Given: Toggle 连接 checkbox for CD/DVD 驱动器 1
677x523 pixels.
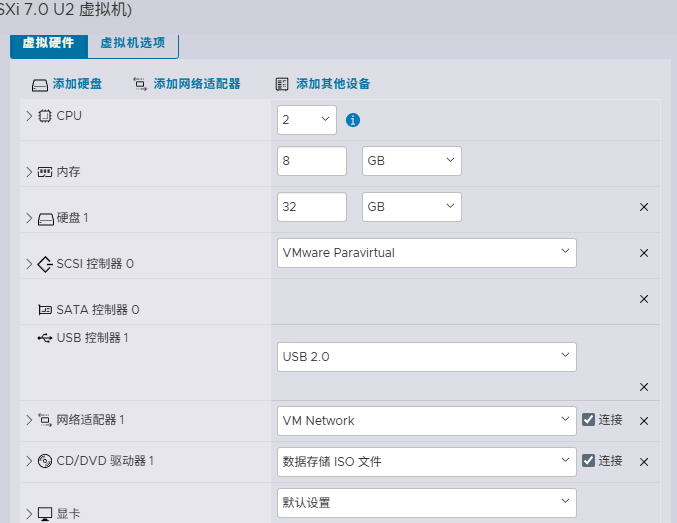Looking at the screenshot, I should [588, 460].
